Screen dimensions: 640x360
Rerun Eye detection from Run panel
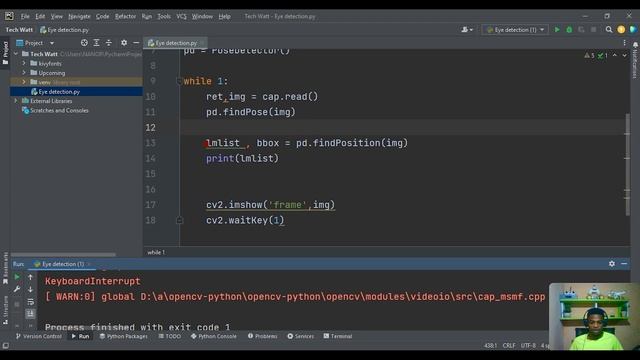tap(17, 277)
